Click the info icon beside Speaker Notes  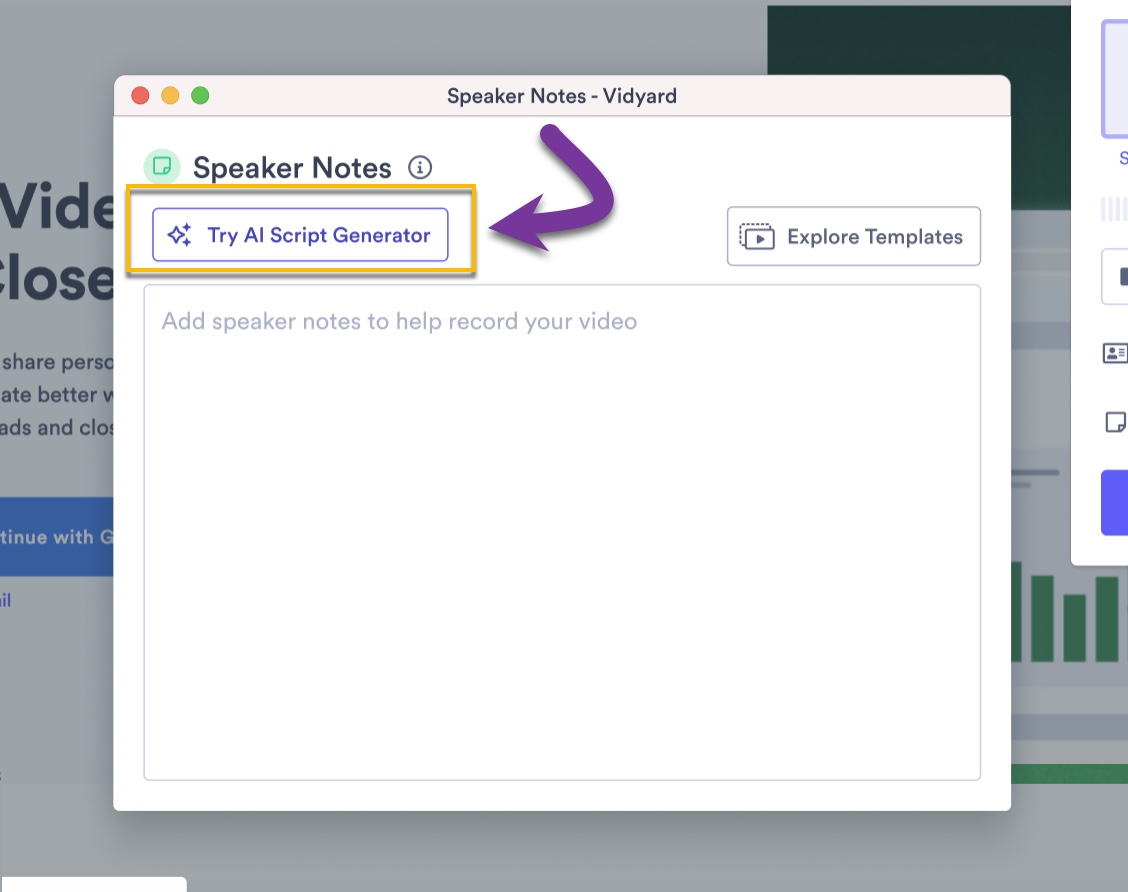(421, 167)
